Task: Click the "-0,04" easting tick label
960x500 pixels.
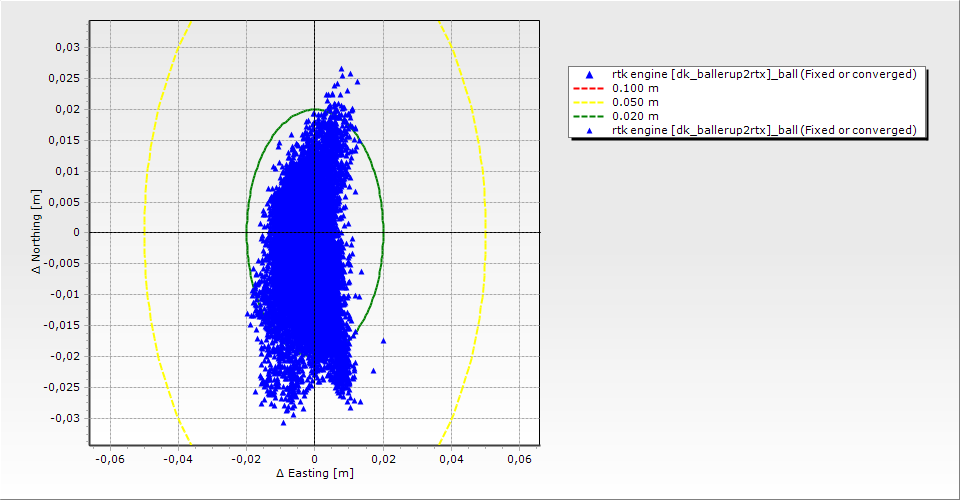Action: 178,459
